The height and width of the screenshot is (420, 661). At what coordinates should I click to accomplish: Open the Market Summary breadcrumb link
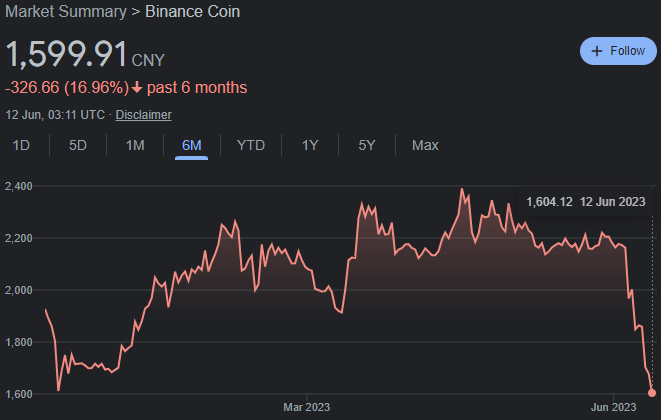point(66,11)
